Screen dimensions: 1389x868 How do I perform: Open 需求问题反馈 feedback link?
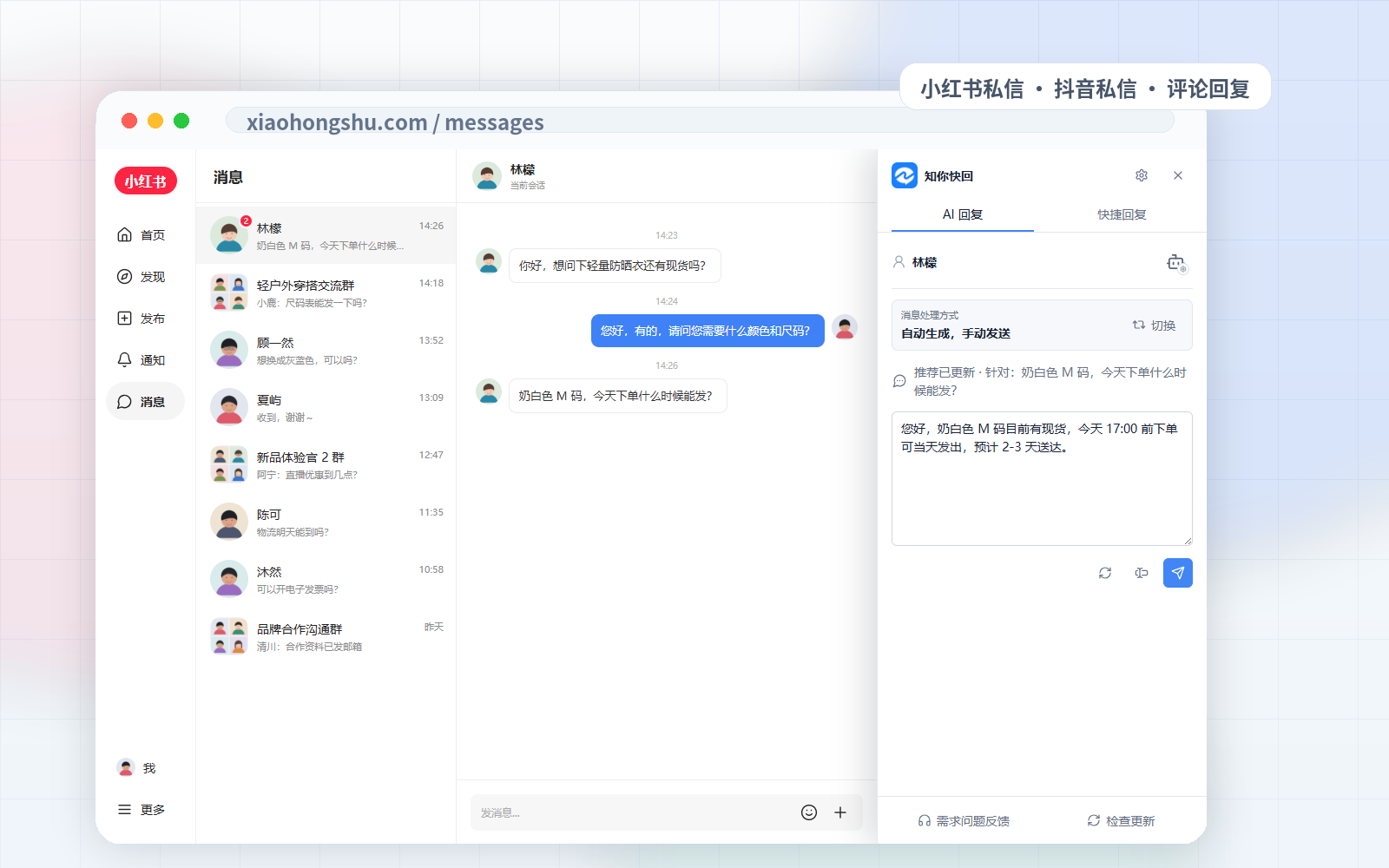(964, 821)
